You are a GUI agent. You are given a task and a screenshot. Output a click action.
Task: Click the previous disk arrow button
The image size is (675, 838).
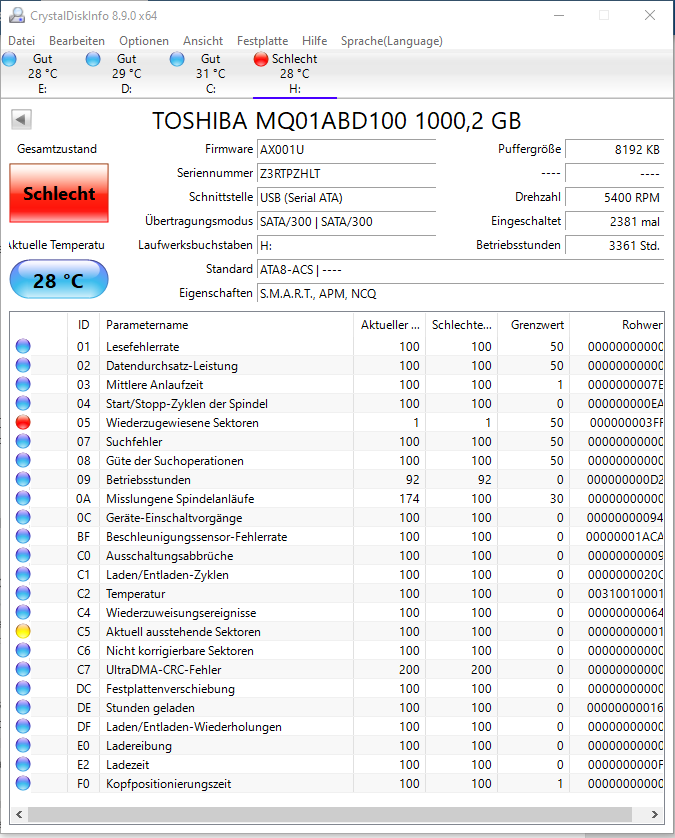(21, 119)
